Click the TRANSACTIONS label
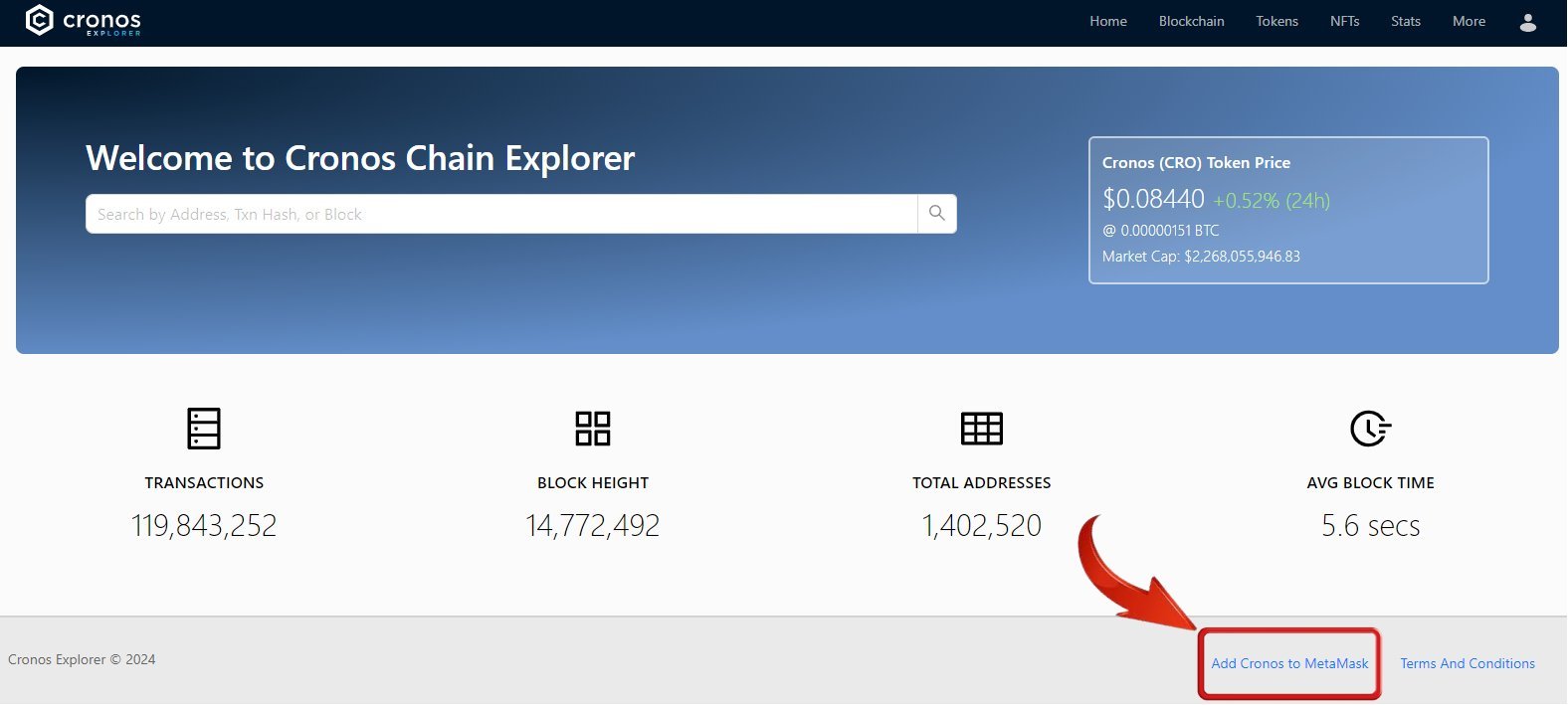 (204, 483)
